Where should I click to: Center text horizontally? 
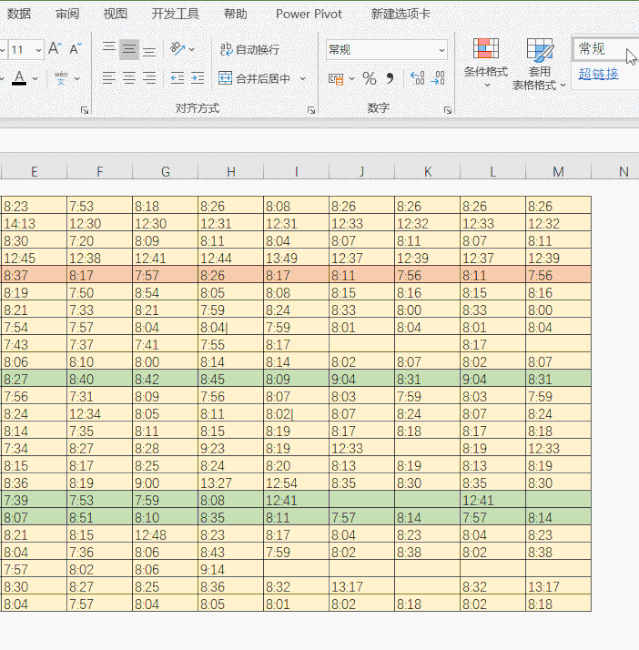tap(129, 78)
